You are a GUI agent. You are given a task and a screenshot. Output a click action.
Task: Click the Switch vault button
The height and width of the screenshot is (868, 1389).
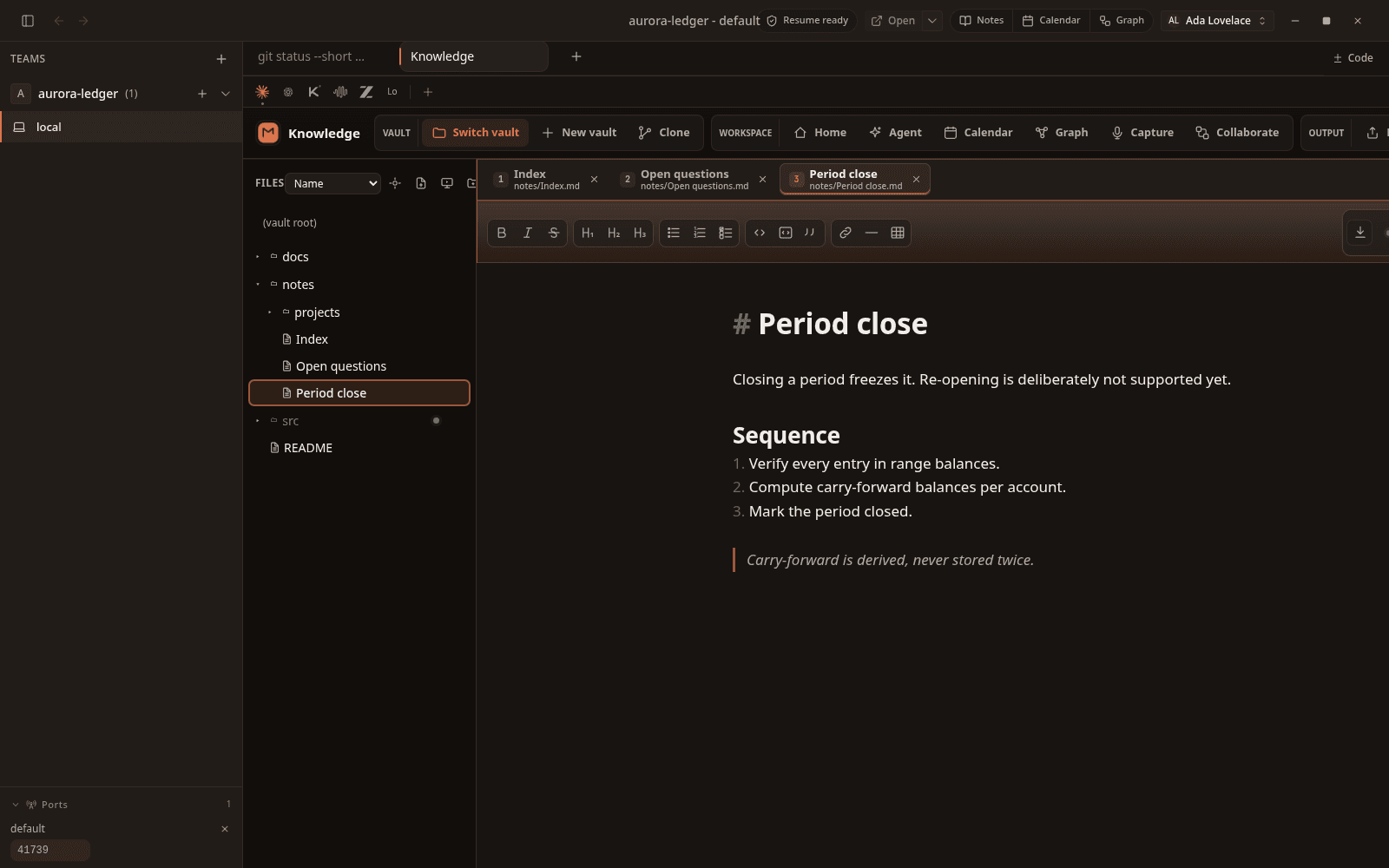coord(476,133)
